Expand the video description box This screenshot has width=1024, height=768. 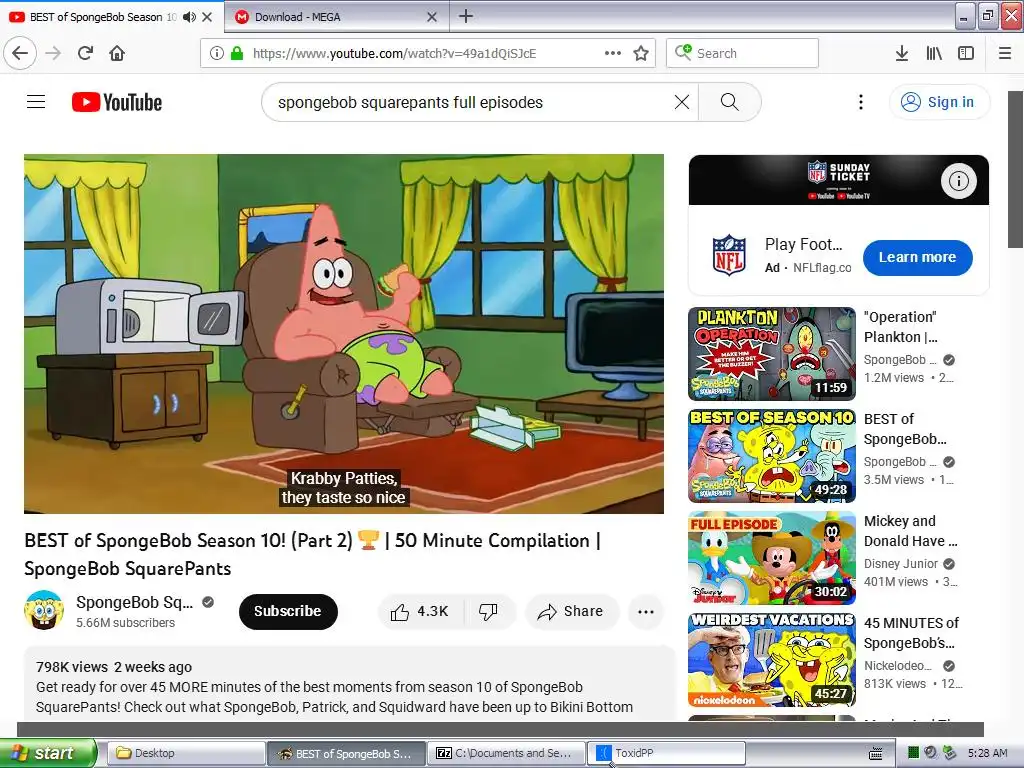349,686
